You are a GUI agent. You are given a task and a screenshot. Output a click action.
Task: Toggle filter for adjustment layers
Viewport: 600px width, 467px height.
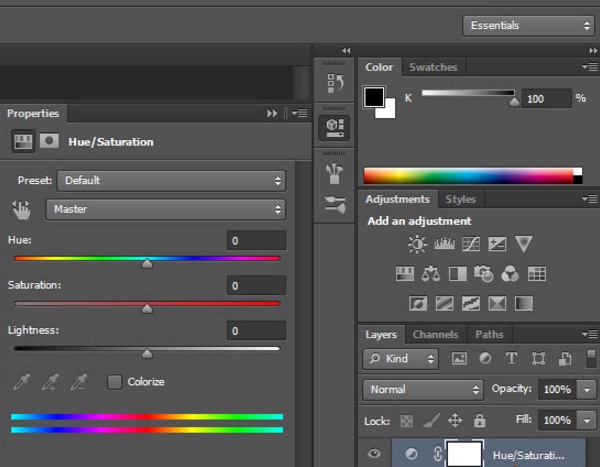point(485,359)
